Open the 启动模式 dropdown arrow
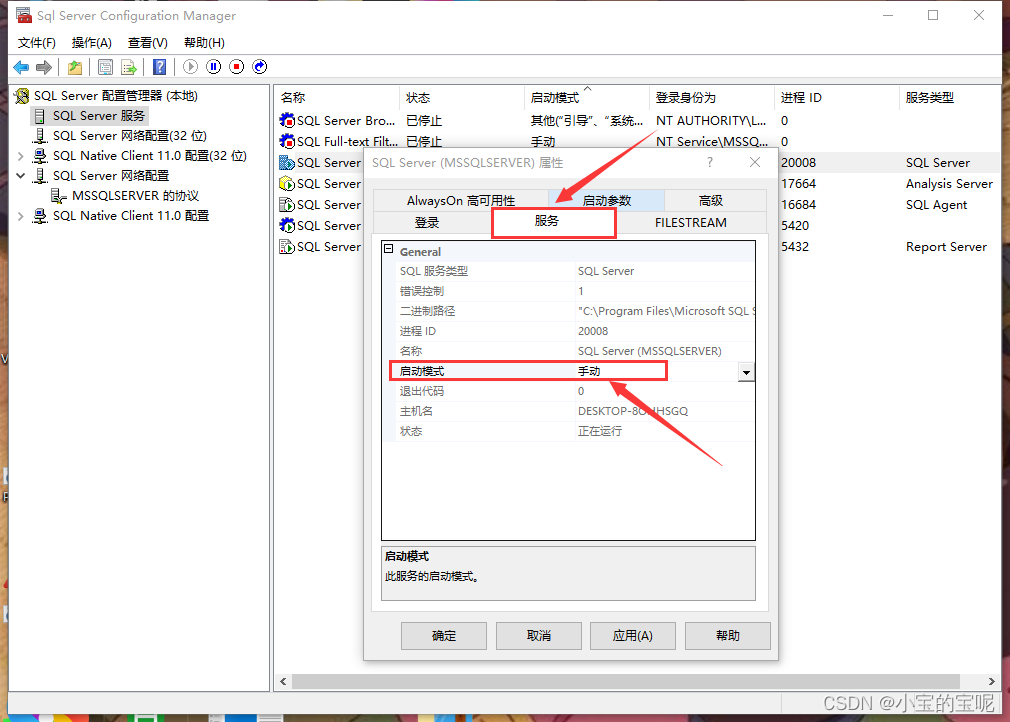This screenshot has width=1010, height=722. pyautogui.click(x=746, y=372)
